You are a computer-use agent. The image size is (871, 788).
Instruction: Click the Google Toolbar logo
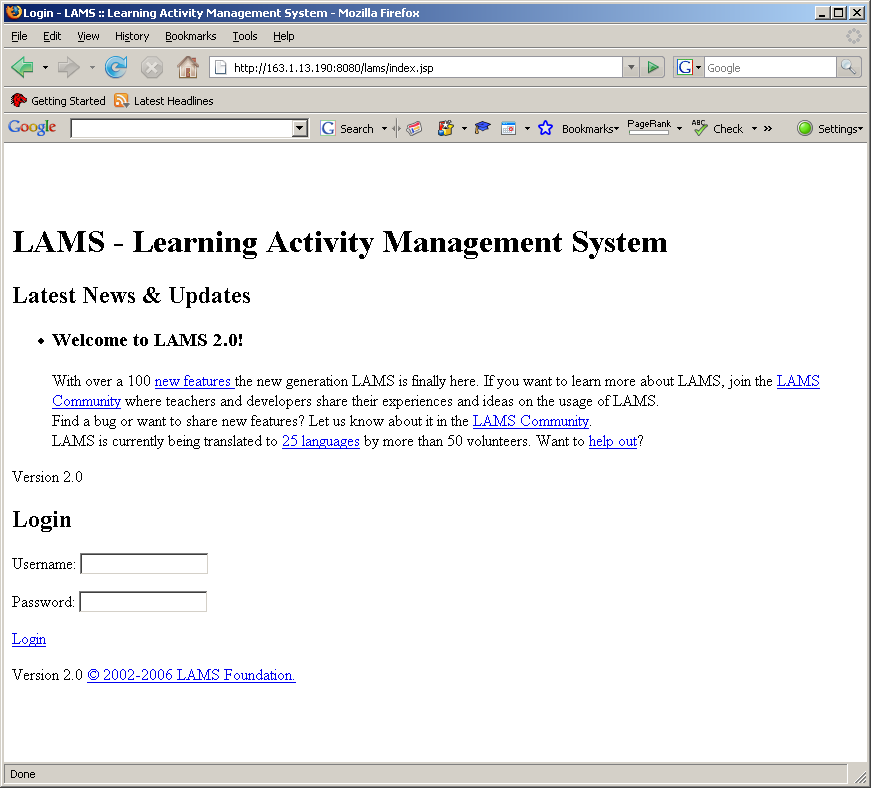[32, 128]
